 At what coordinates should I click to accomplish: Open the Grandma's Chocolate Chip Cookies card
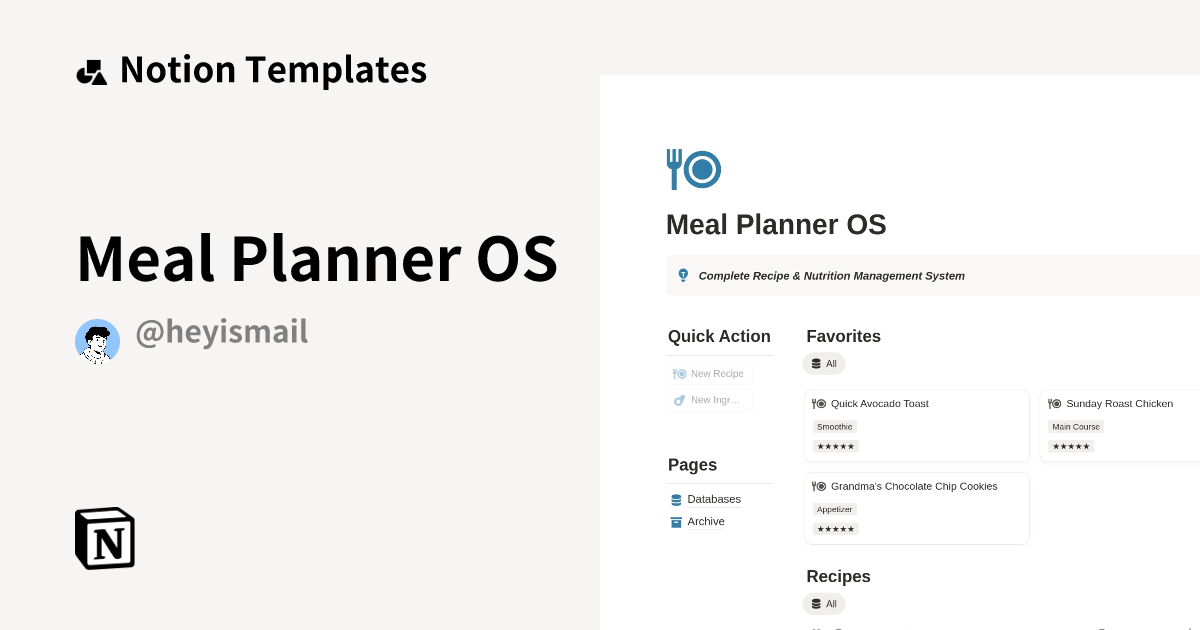point(913,486)
